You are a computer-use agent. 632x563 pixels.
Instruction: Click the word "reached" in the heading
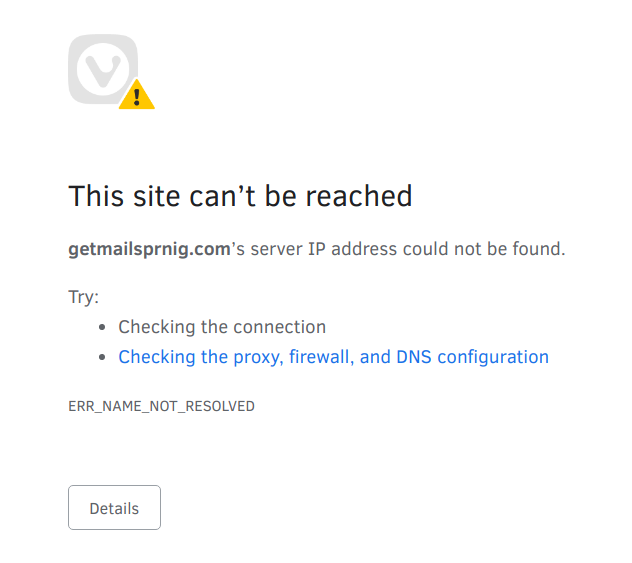click(x=359, y=196)
